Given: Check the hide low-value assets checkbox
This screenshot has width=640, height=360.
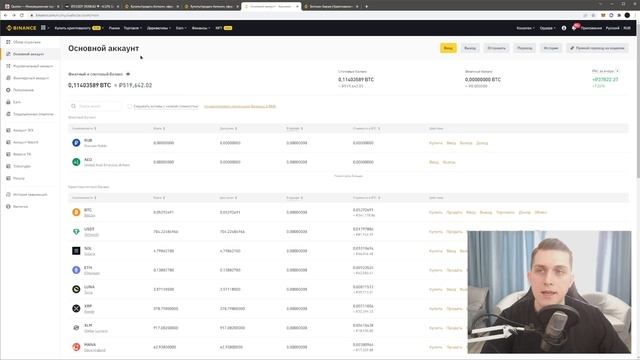Looking at the screenshot, I should click(129, 106).
